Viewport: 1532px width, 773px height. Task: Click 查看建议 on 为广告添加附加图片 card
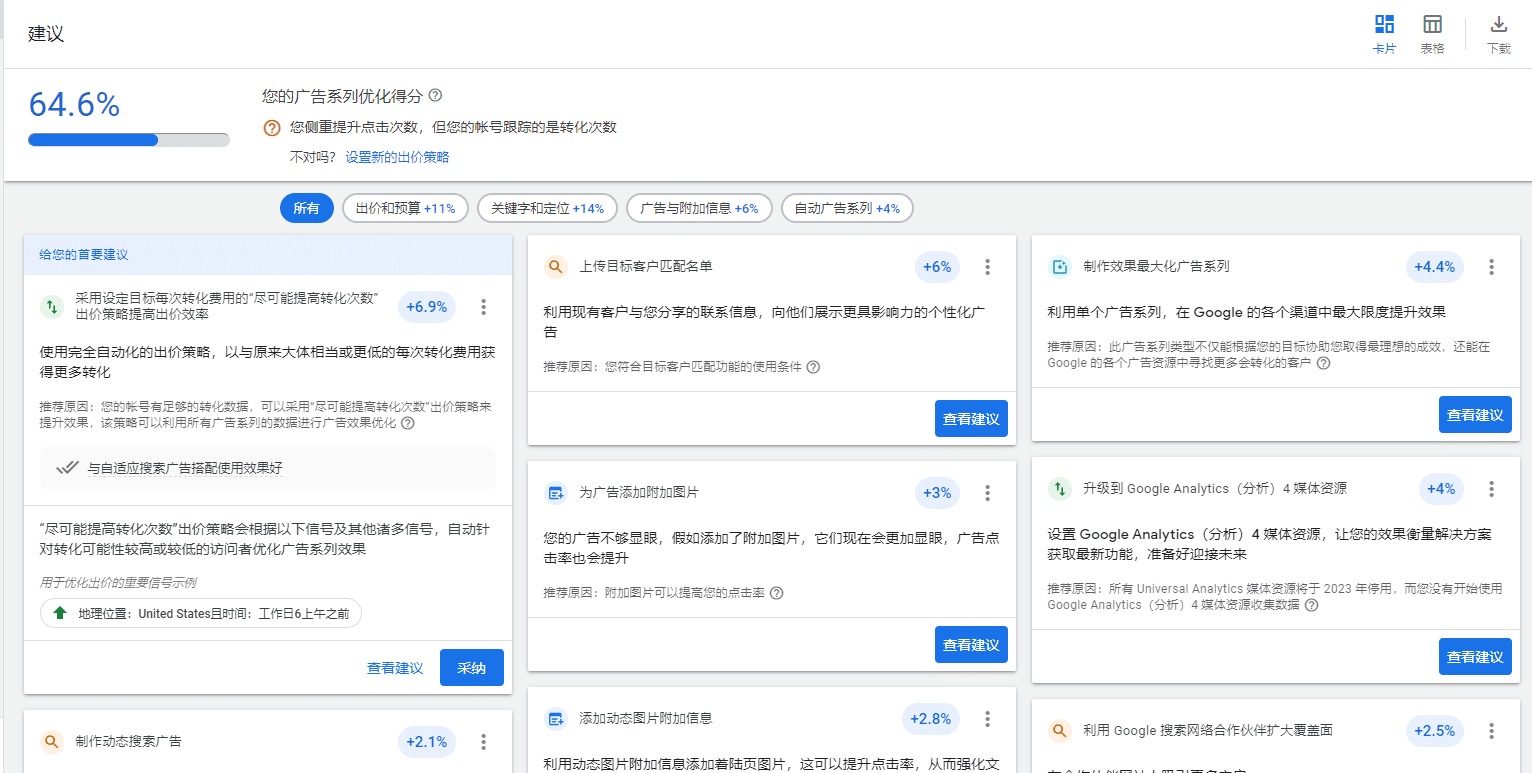tap(971, 645)
